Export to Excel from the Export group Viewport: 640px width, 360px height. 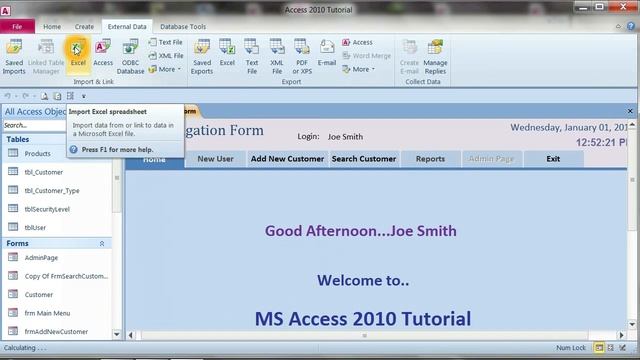coord(227,53)
